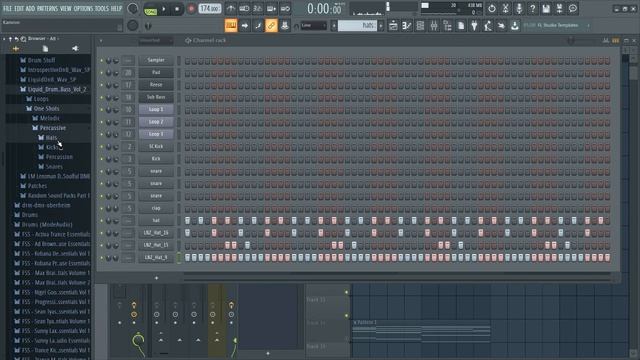The width and height of the screenshot is (640, 360).
Task: Select the clap channel button
Action: tap(156, 208)
